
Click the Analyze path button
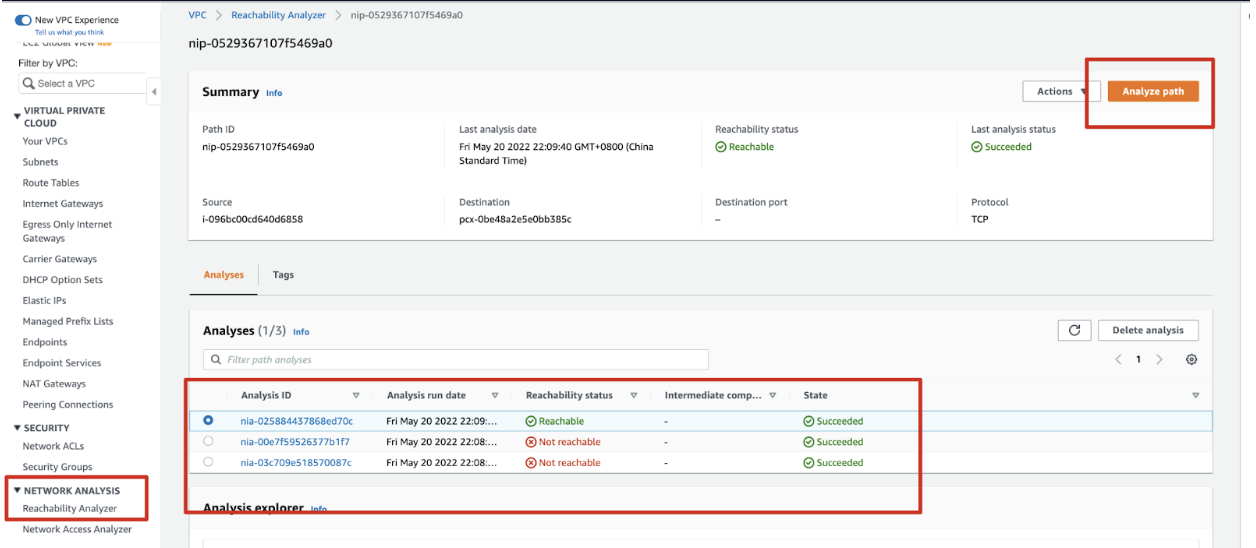coord(1153,91)
